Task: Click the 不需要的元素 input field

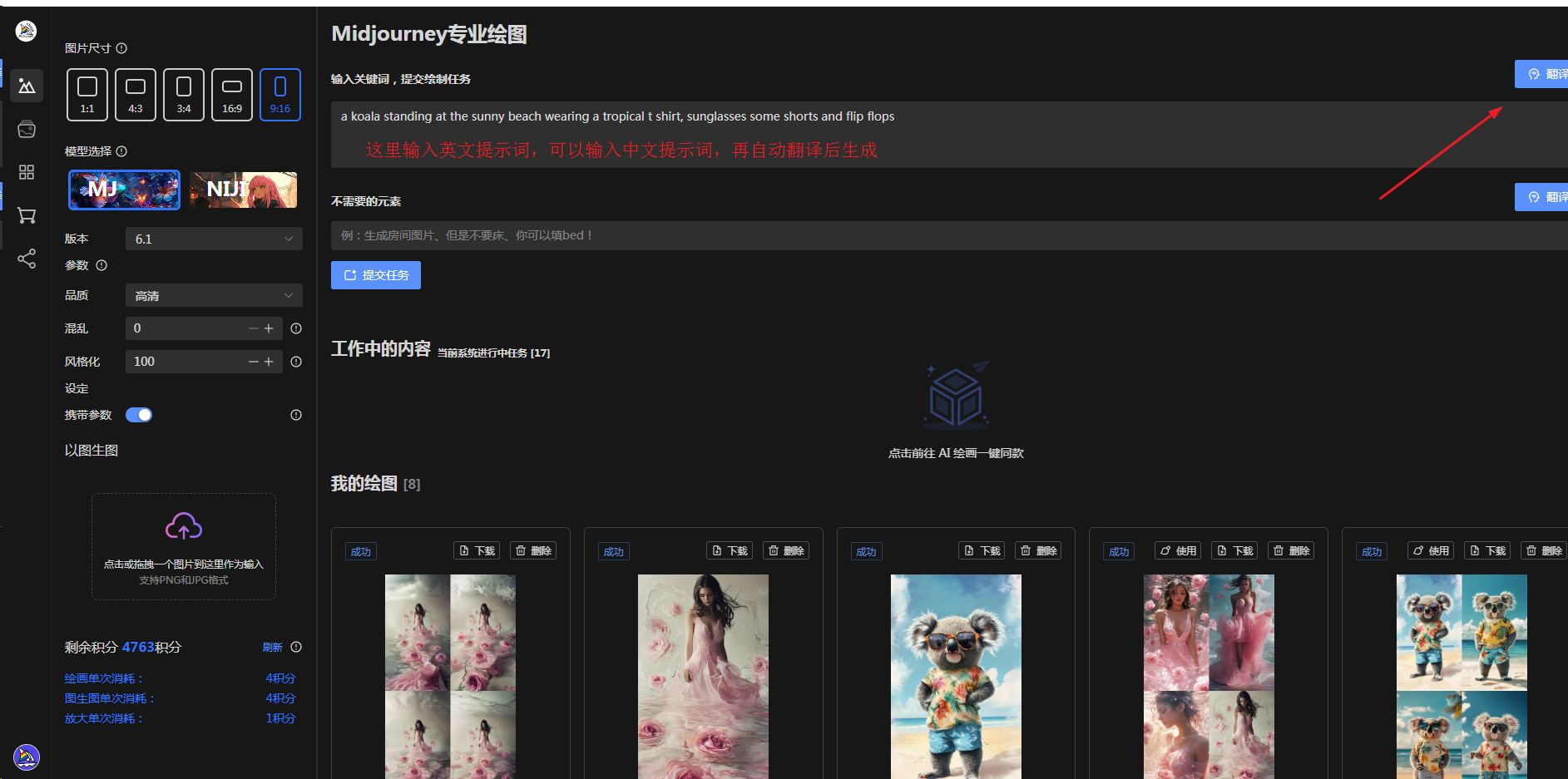Action: [x=949, y=235]
